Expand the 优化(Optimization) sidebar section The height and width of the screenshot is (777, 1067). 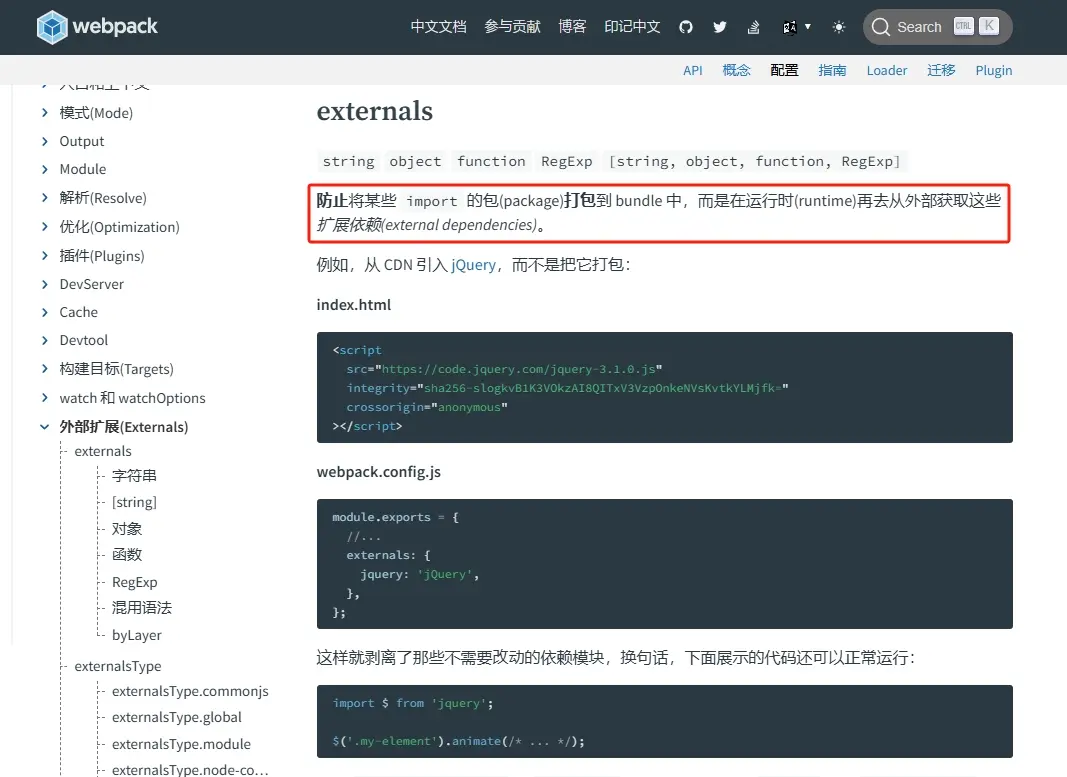click(44, 227)
